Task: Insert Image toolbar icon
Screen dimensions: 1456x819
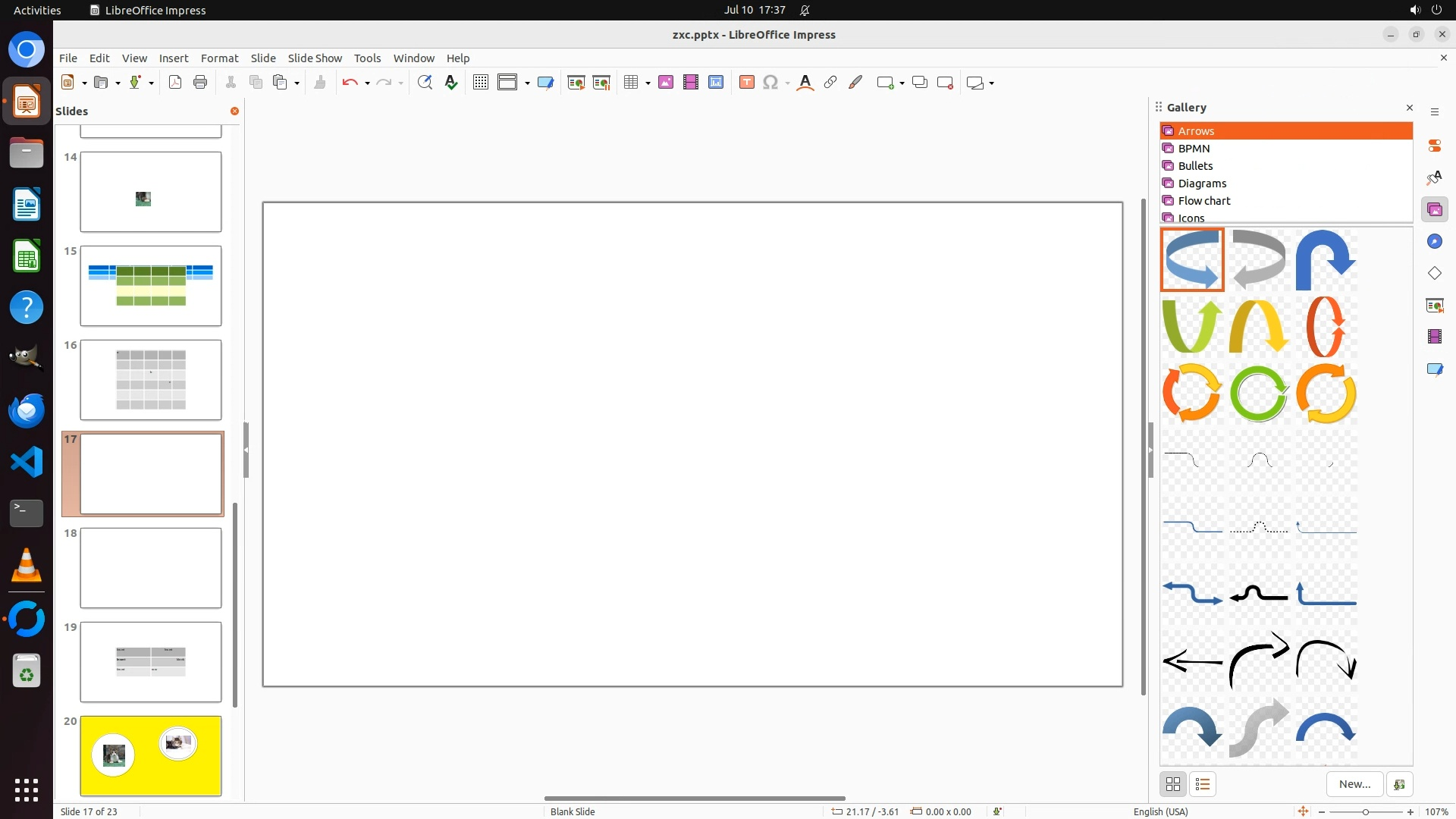Action: 666,83
